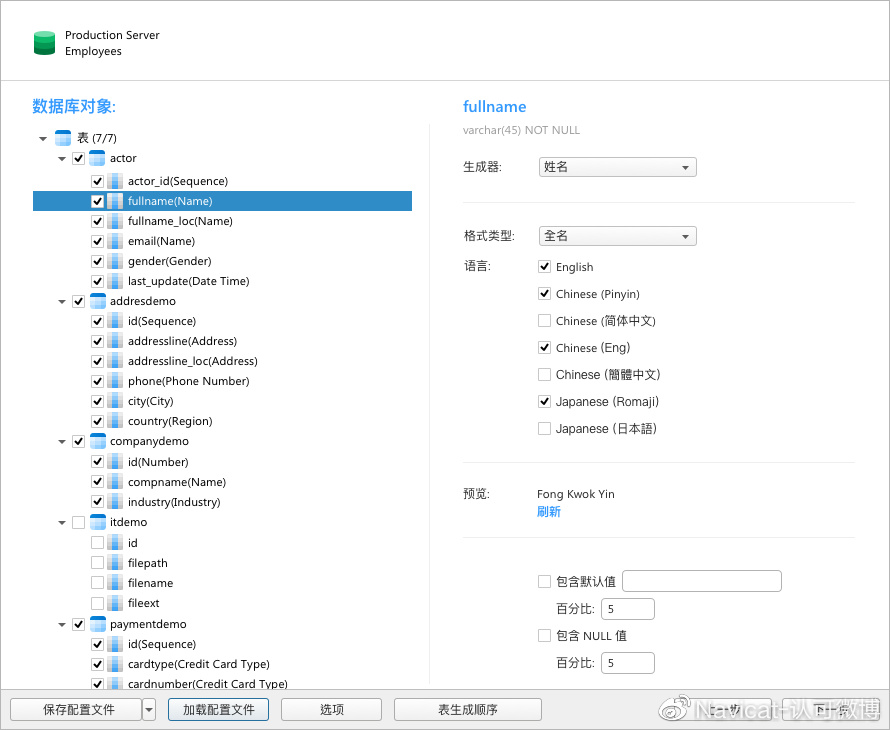The height and width of the screenshot is (730, 890).
Task: Click the column icon beside addressline(Address)
Action: point(115,341)
